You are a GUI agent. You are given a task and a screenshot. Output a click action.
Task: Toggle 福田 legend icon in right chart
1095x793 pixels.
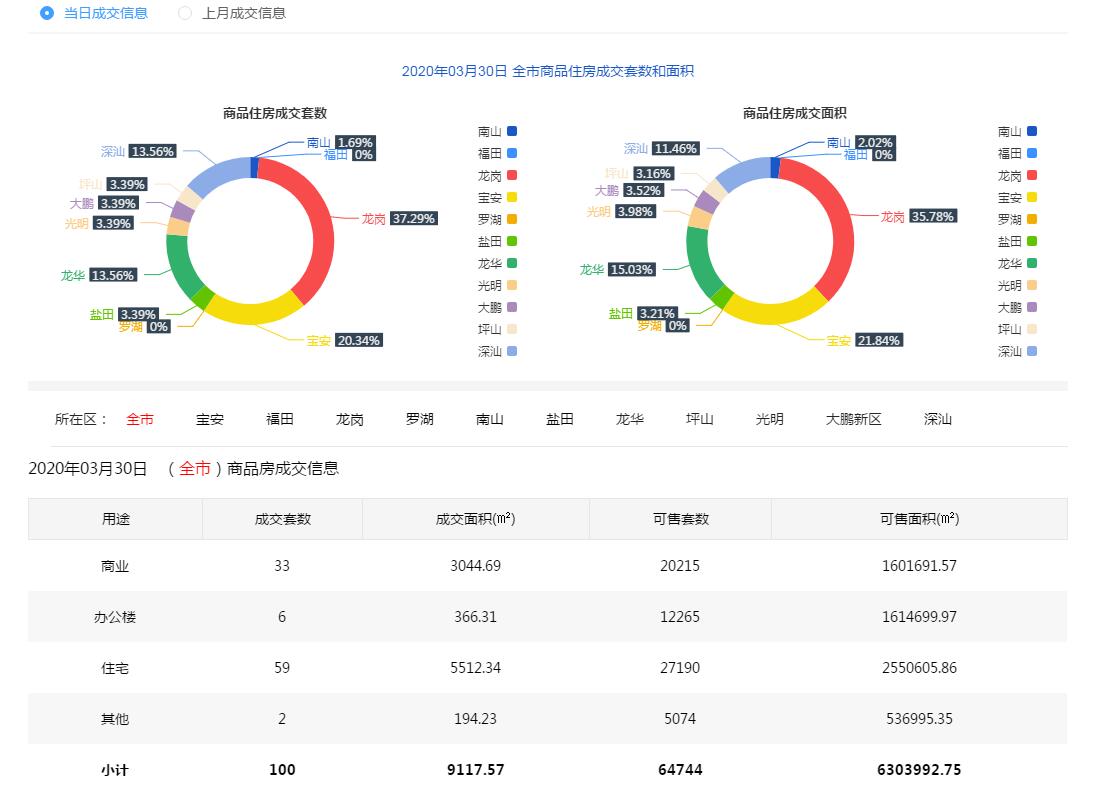coord(1032,153)
